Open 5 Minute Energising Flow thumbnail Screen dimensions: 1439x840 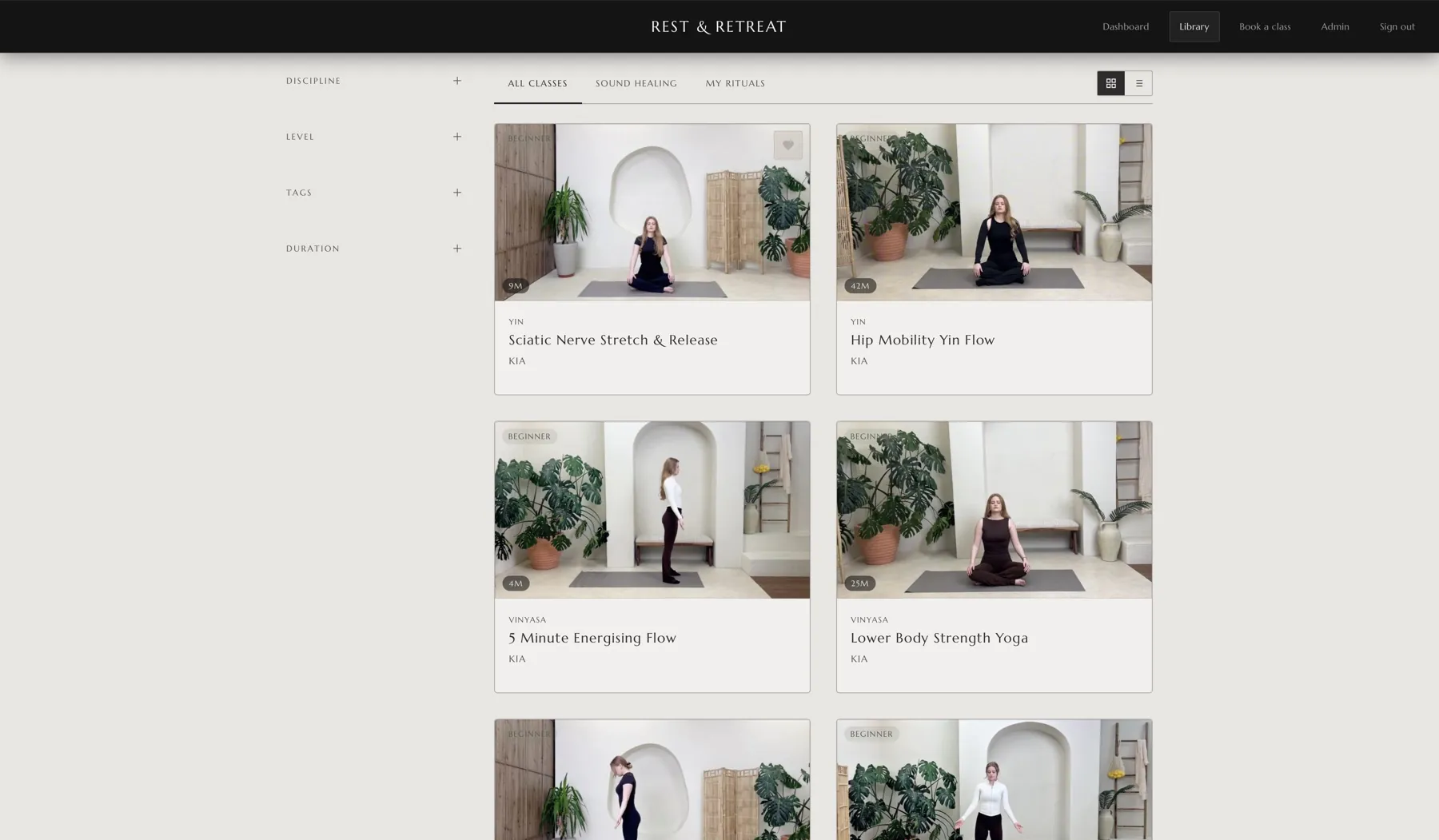pos(652,510)
